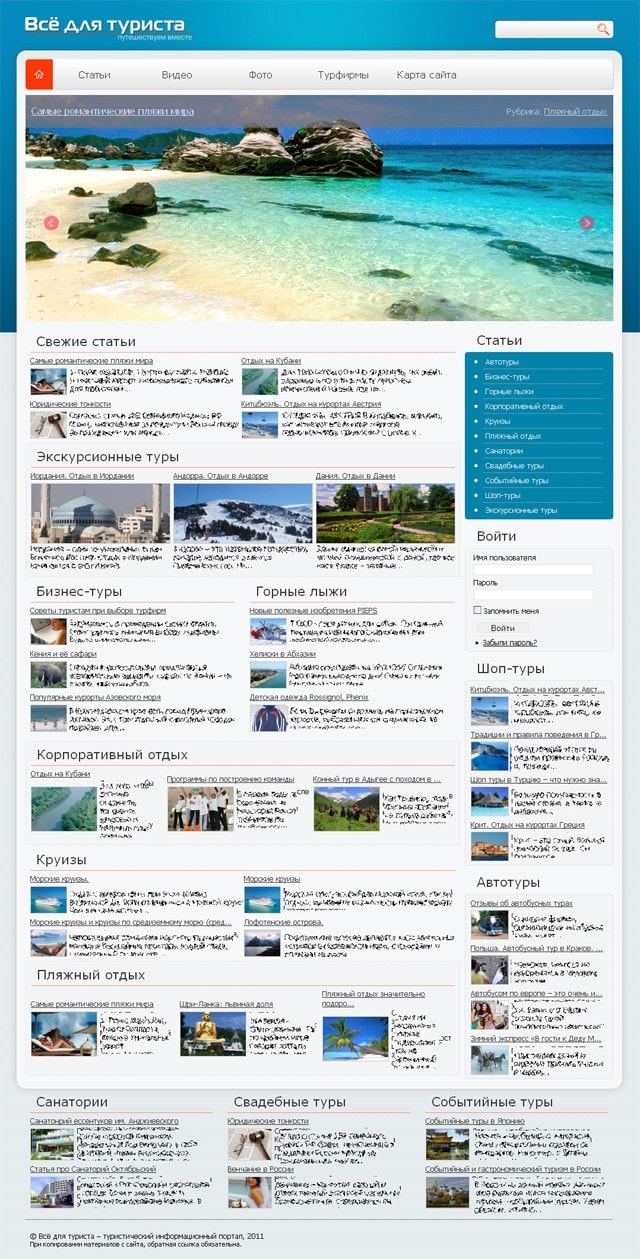Open Советы туристам при выборе турфирм
The width and height of the screenshot is (640, 1259).
click(x=98, y=610)
